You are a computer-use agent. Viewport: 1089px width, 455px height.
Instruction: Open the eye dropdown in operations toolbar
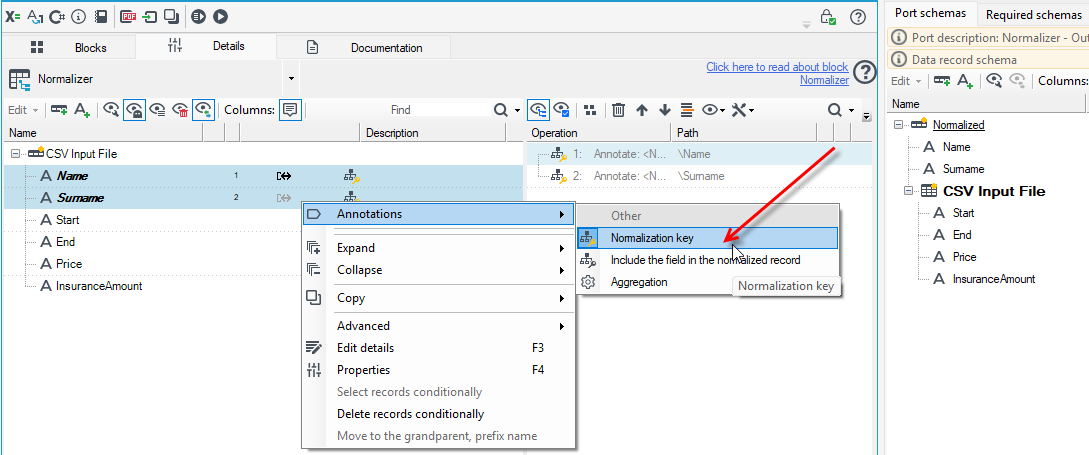pos(713,110)
